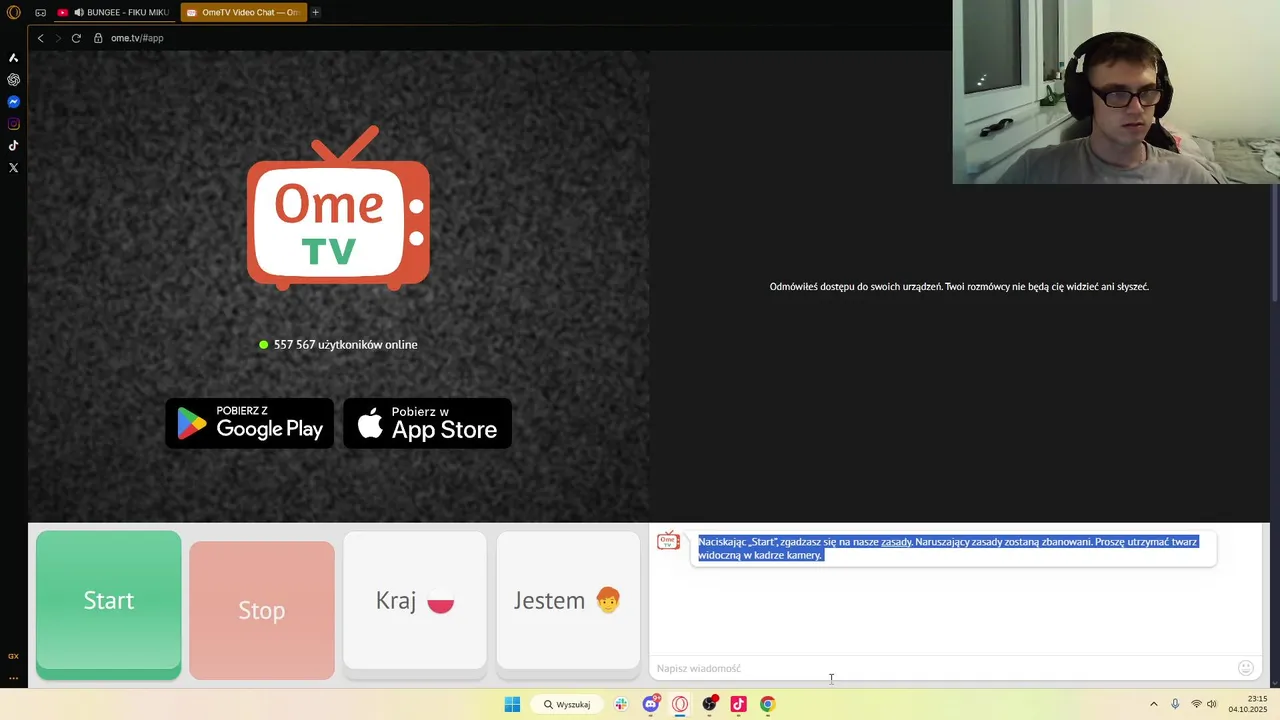Open the Jestem gender selector

point(568,601)
